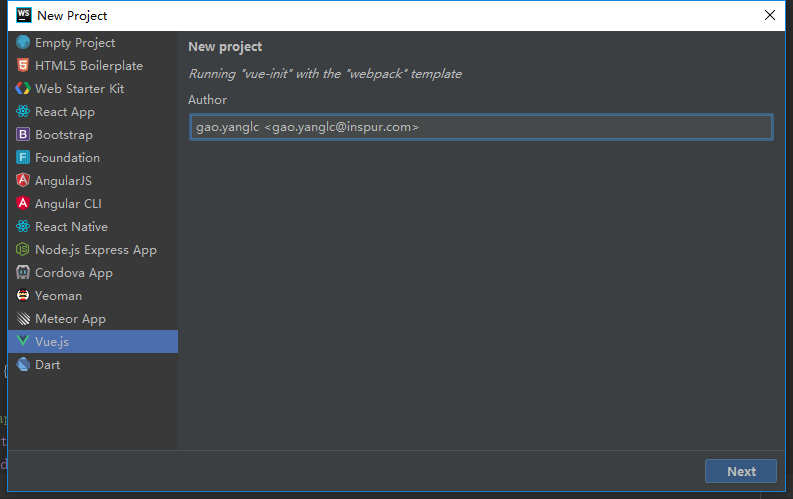Click the AngularJS shield icon
793x499 pixels.
click(23, 180)
